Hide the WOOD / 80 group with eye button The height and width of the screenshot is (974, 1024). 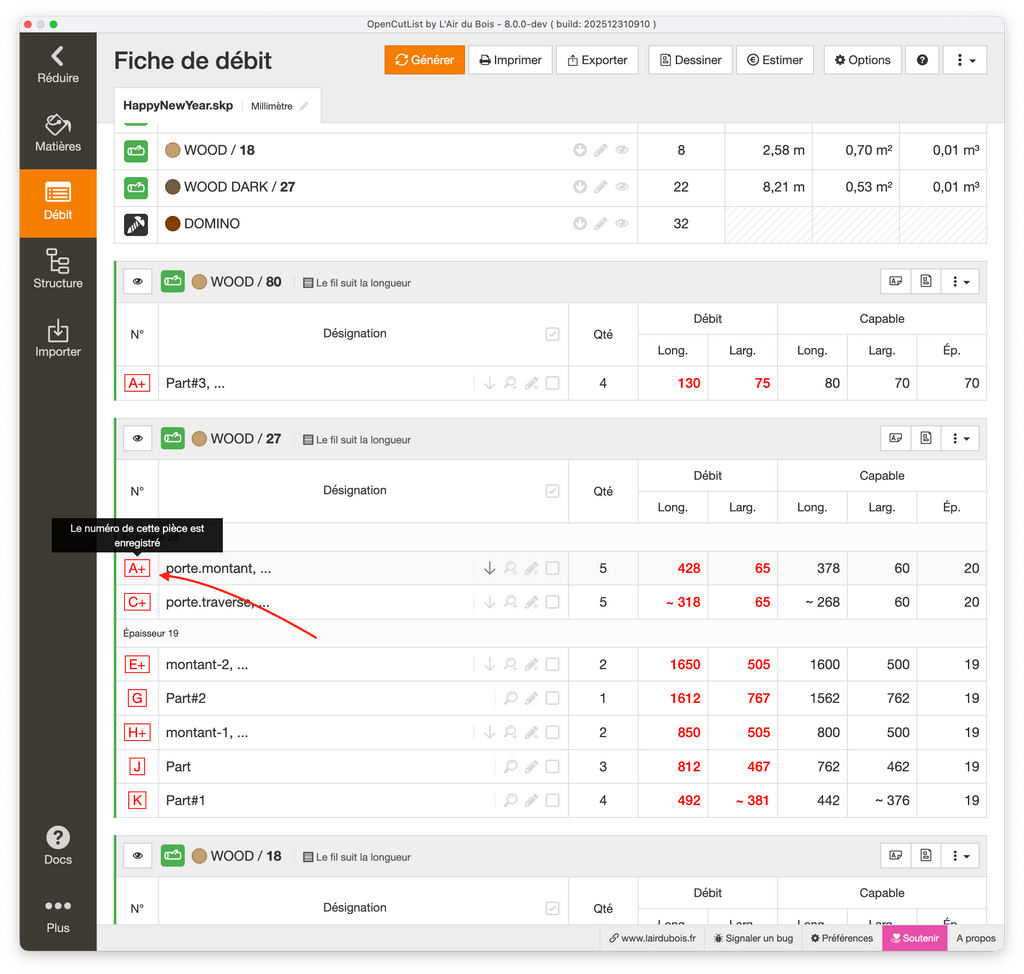(137, 282)
